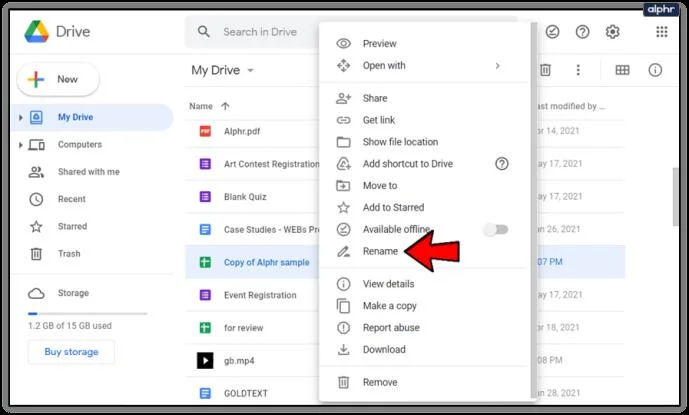
Task: Select the Event Registration file name
Action: click(x=260, y=295)
